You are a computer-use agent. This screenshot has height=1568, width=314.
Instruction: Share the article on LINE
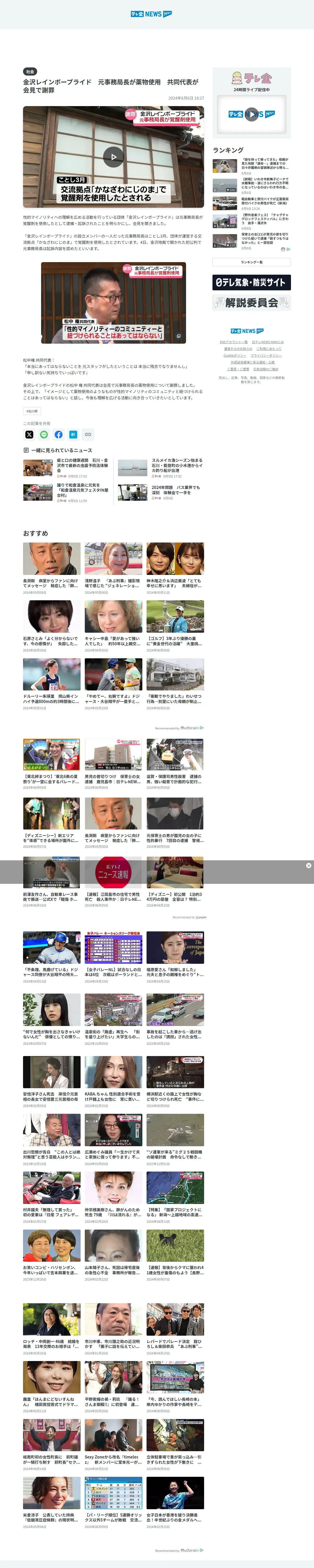tap(44, 435)
